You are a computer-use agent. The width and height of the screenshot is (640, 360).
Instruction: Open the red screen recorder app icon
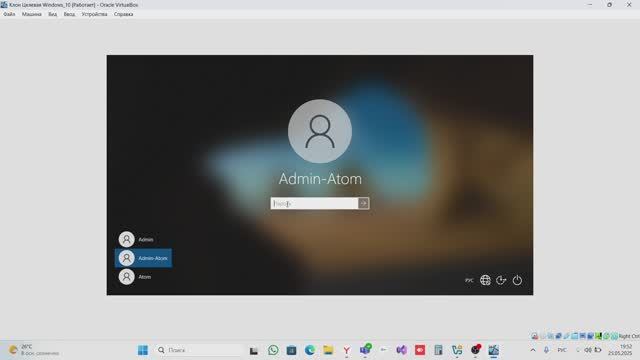pos(420,350)
